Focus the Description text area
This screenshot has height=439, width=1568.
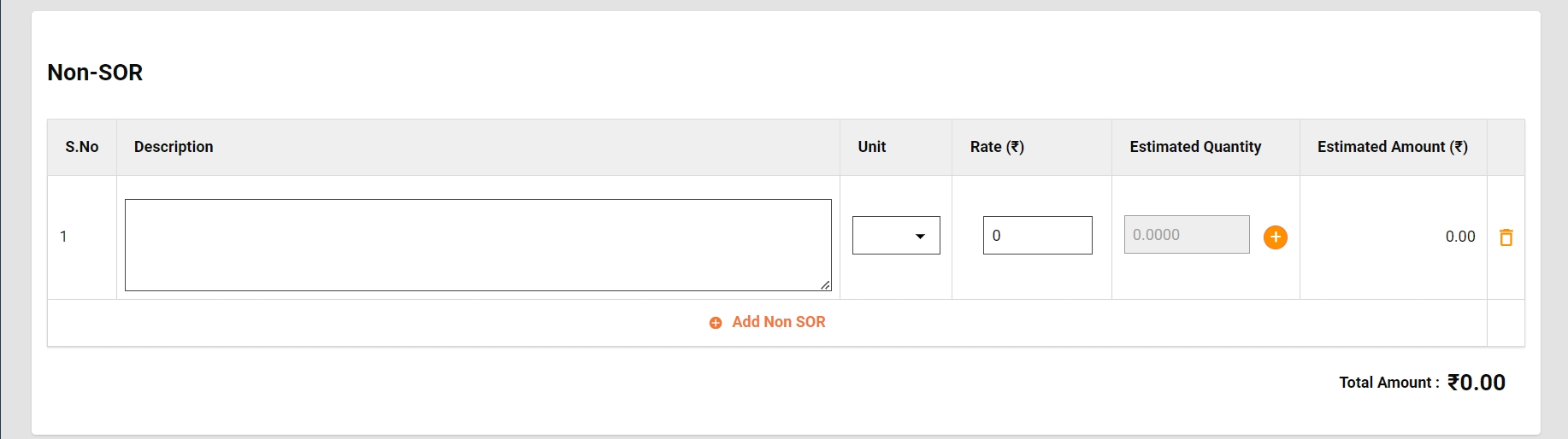(x=477, y=245)
